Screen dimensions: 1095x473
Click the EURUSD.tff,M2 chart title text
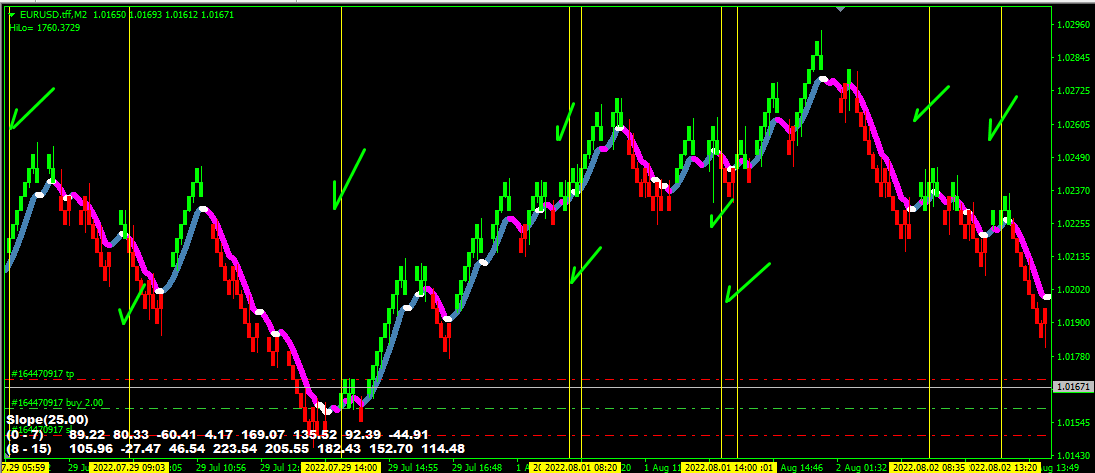coord(56,14)
